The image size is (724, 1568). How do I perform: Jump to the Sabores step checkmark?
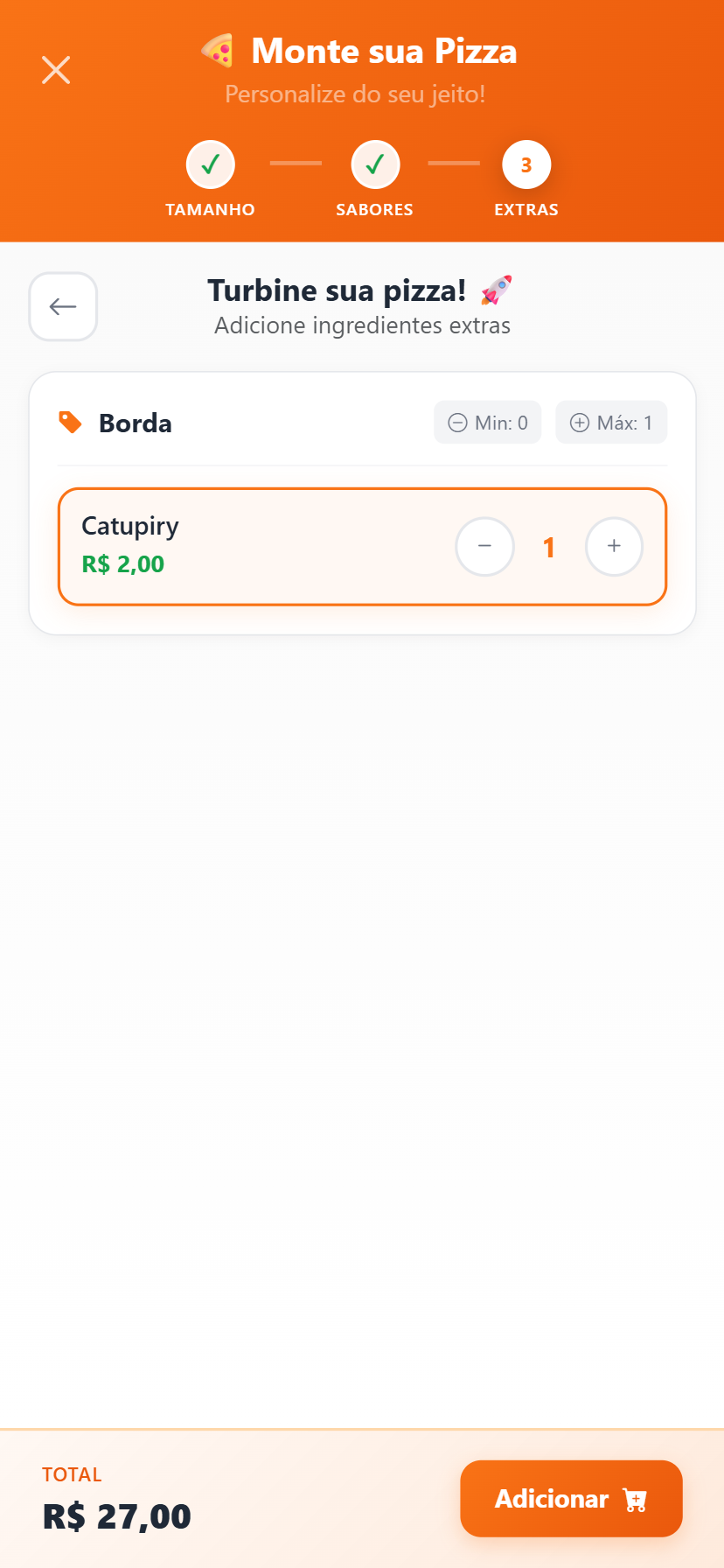(375, 164)
